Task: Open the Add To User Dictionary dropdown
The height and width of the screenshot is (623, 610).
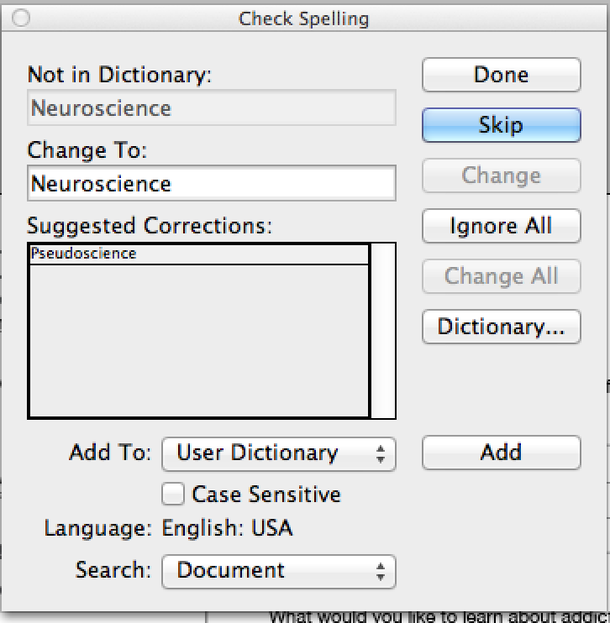Action: click(x=279, y=454)
